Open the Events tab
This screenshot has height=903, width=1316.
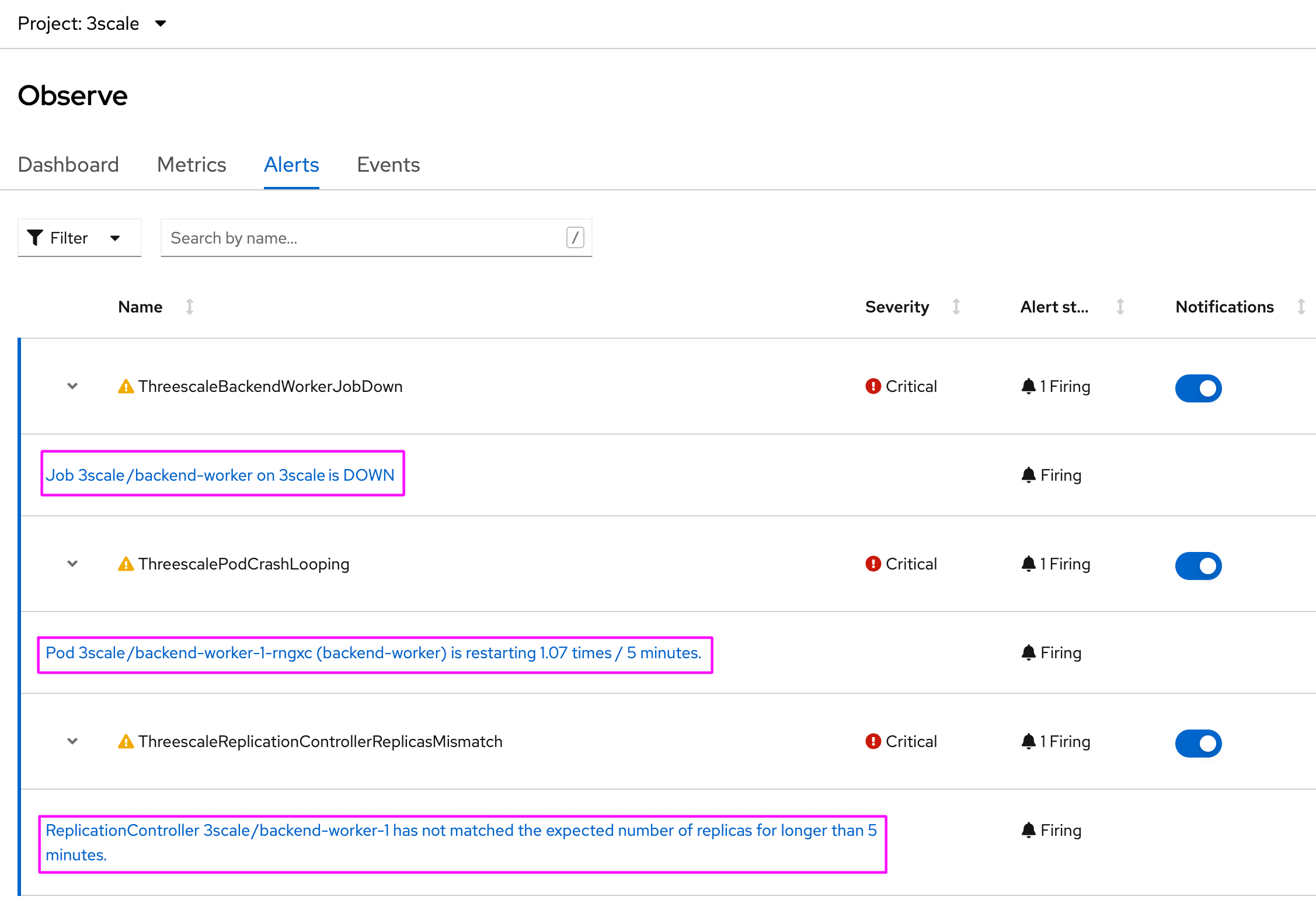click(388, 165)
